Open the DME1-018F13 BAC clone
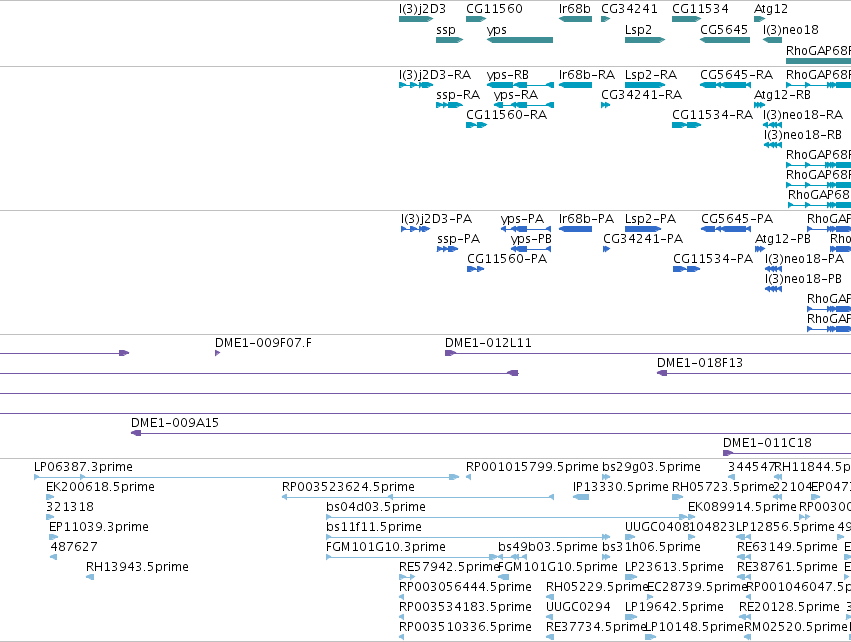 [753, 373]
